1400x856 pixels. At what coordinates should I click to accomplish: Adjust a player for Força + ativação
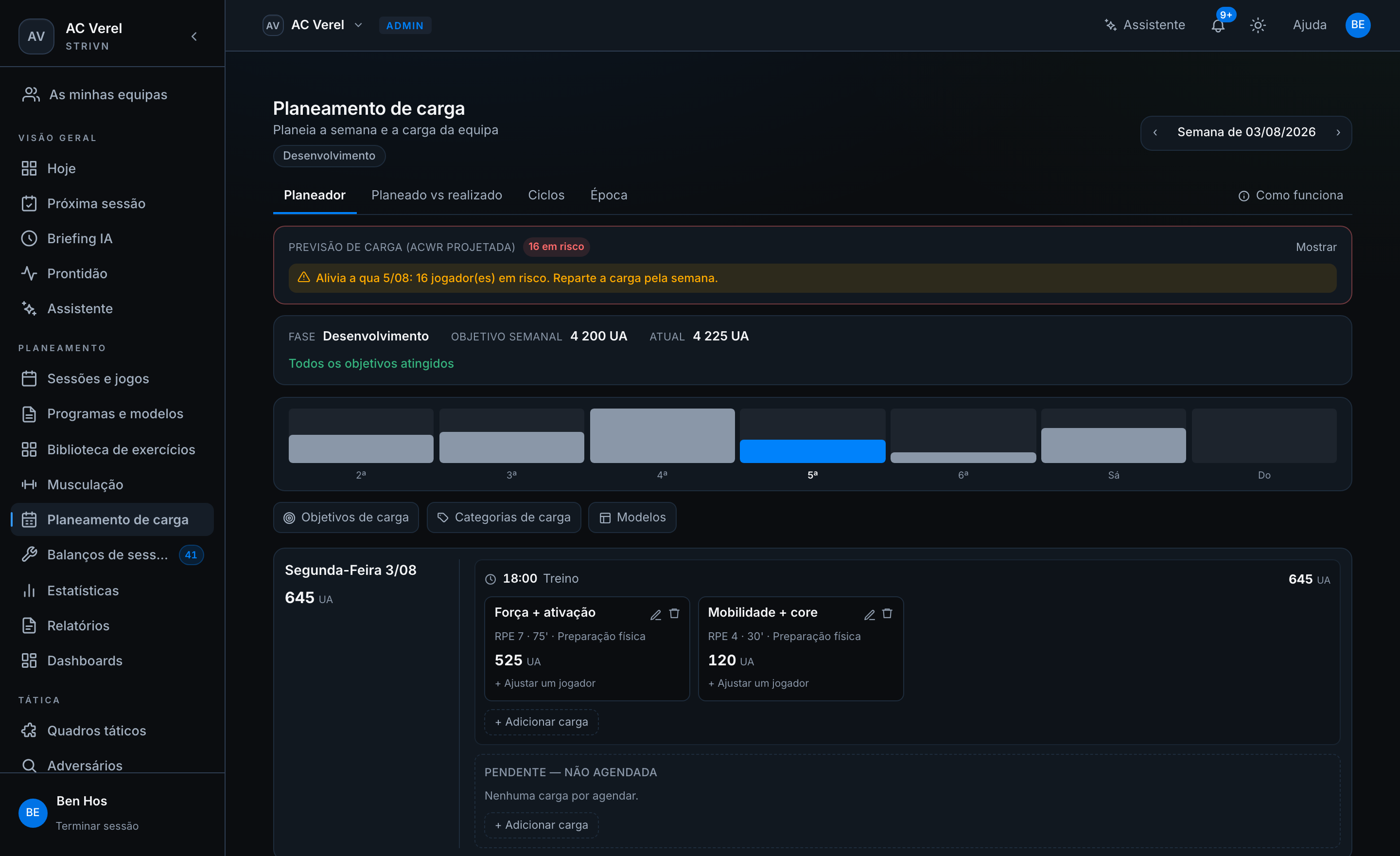pos(545,683)
